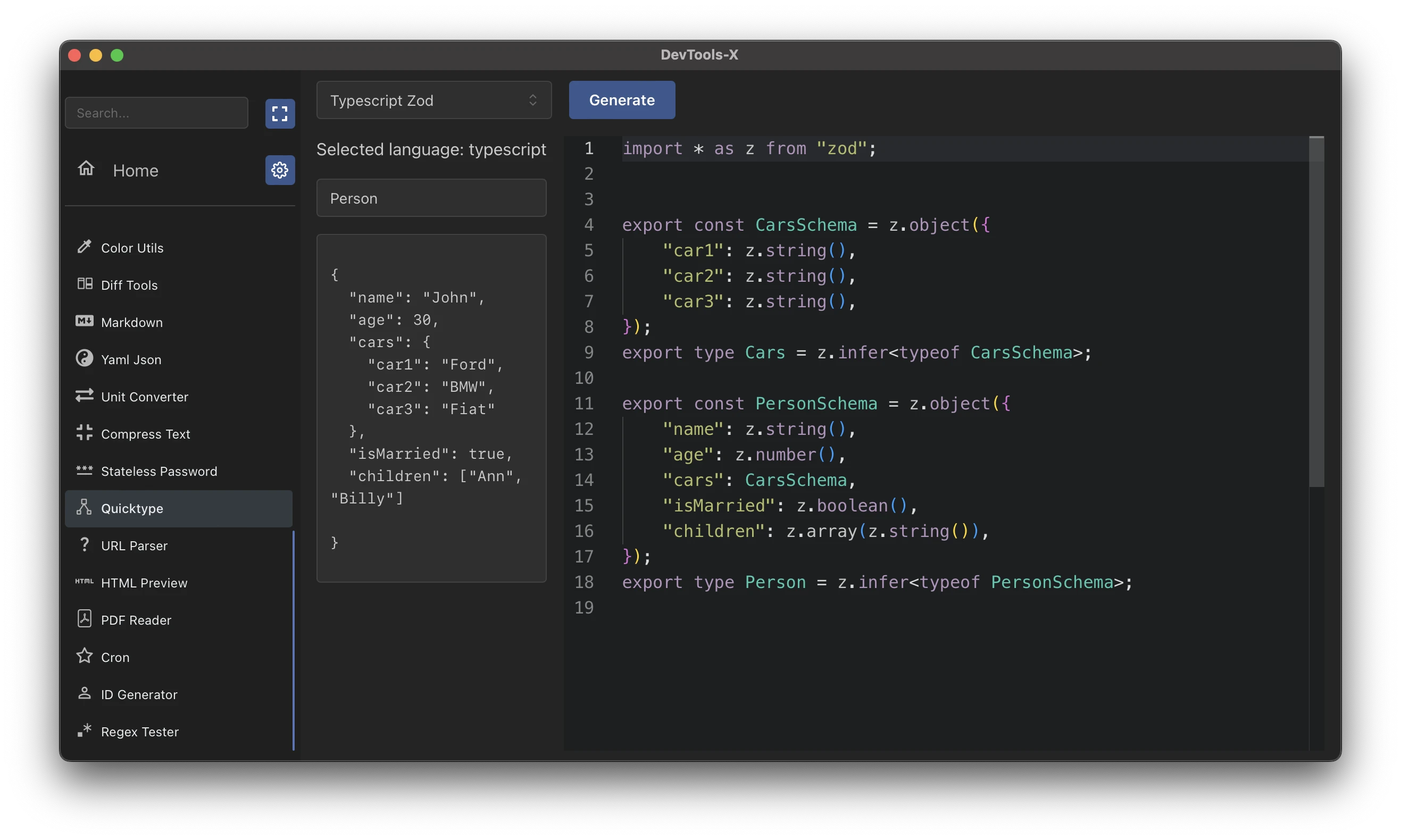The image size is (1401, 840).
Task: Click the Markdown icon in sidebar
Action: [85, 322]
